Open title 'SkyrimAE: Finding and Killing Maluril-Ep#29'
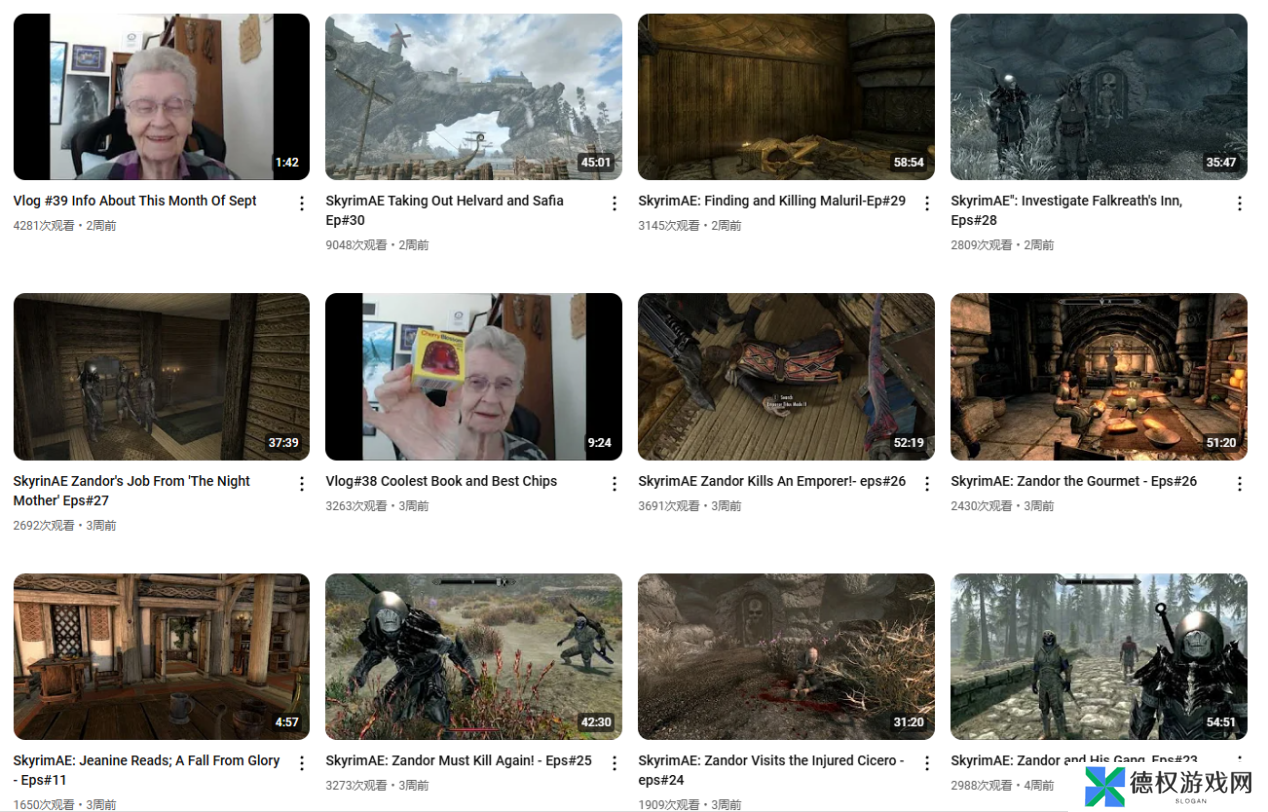Screen dimensions: 1268x812 click(x=772, y=201)
